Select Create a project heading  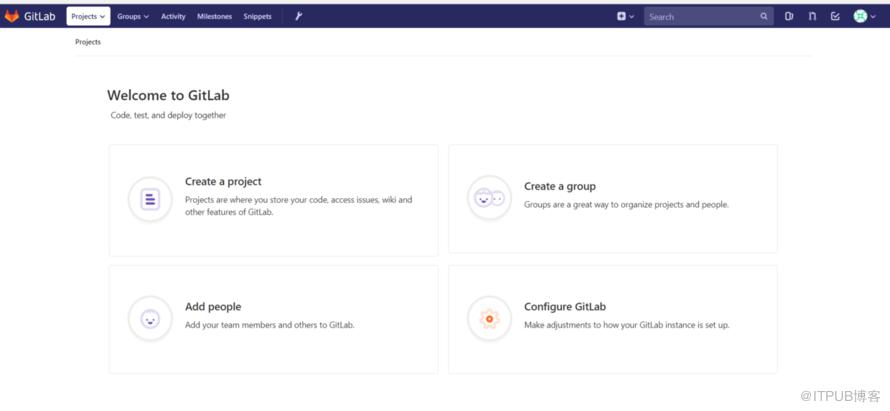(x=223, y=182)
